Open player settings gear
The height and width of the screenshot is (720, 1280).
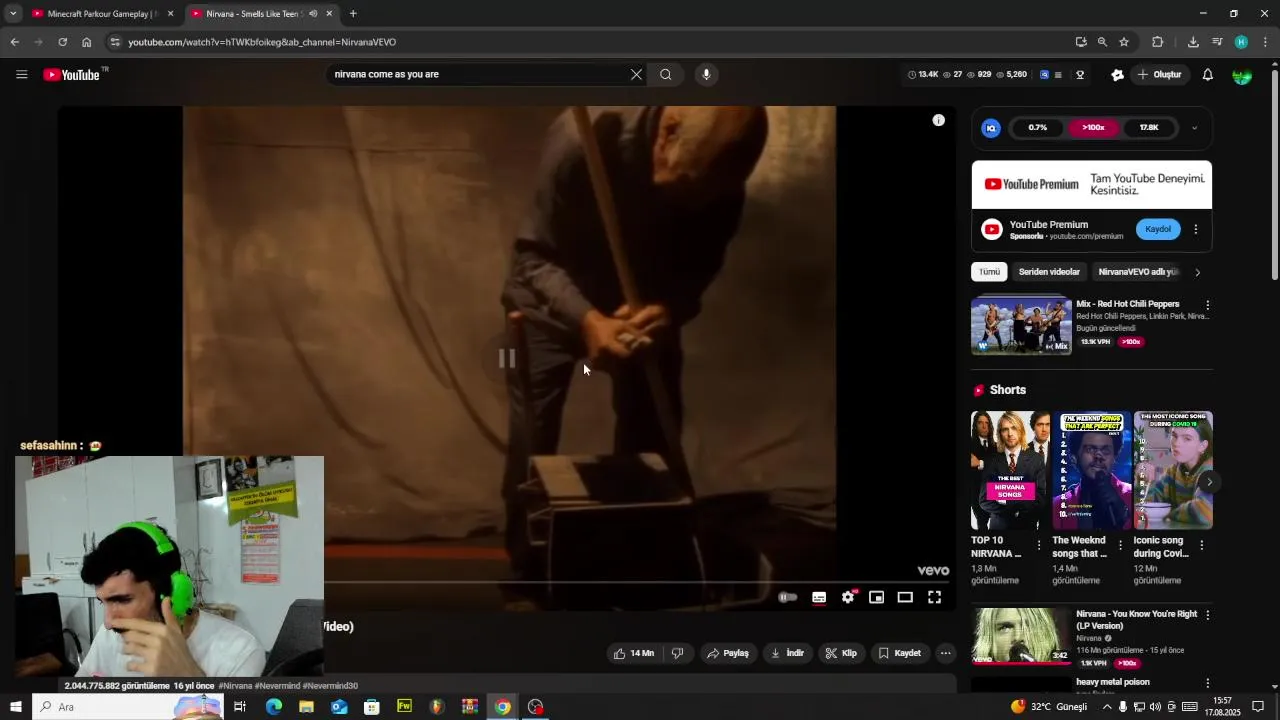pyautogui.click(x=848, y=597)
